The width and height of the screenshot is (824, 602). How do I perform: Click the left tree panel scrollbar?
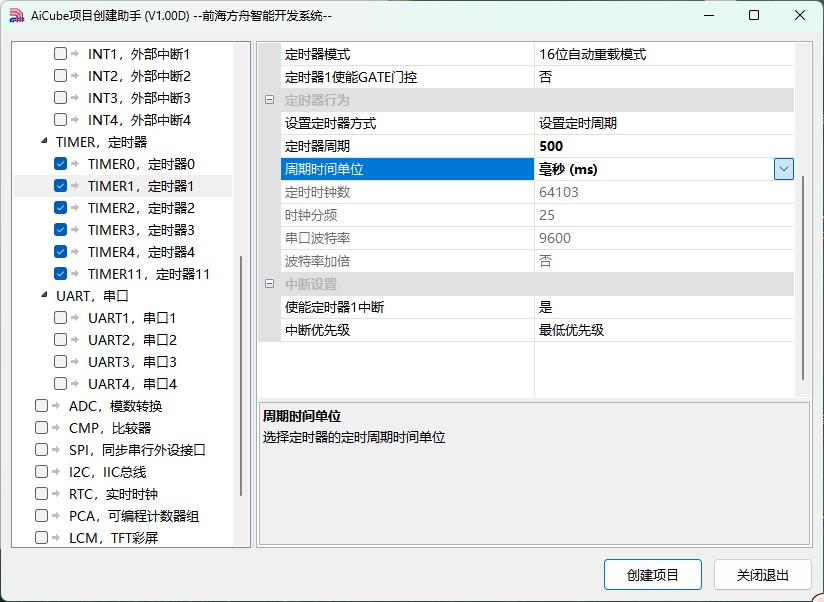(x=241, y=376)
